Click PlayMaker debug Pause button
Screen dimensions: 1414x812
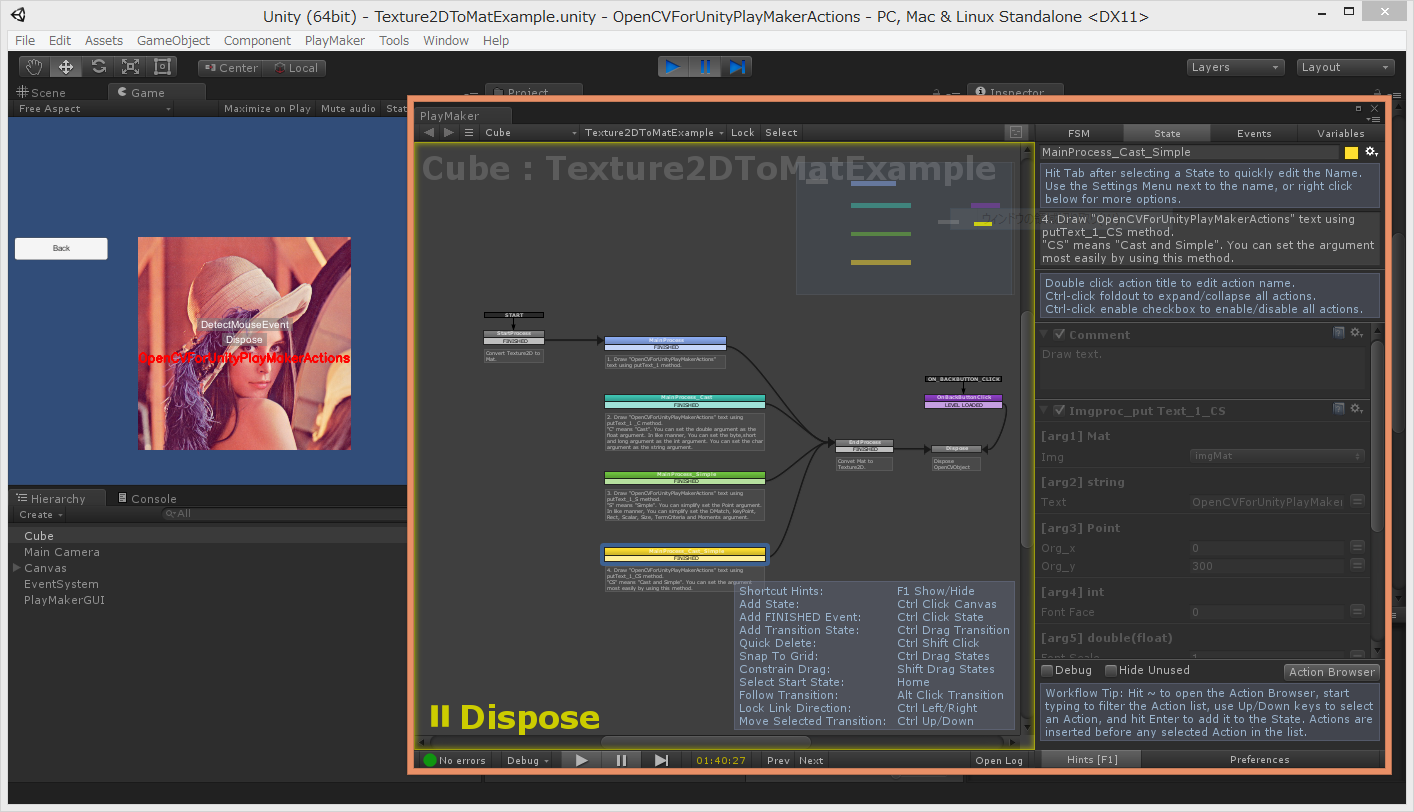621,760
